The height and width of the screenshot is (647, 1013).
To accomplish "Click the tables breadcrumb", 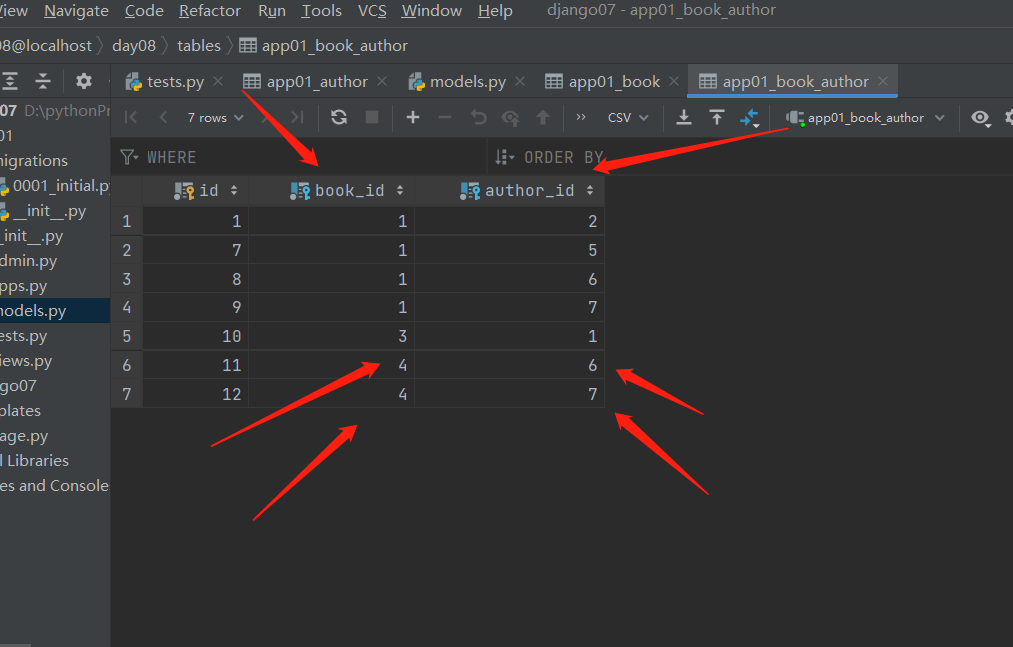I will pyautogui.click(x=199, y=46).
